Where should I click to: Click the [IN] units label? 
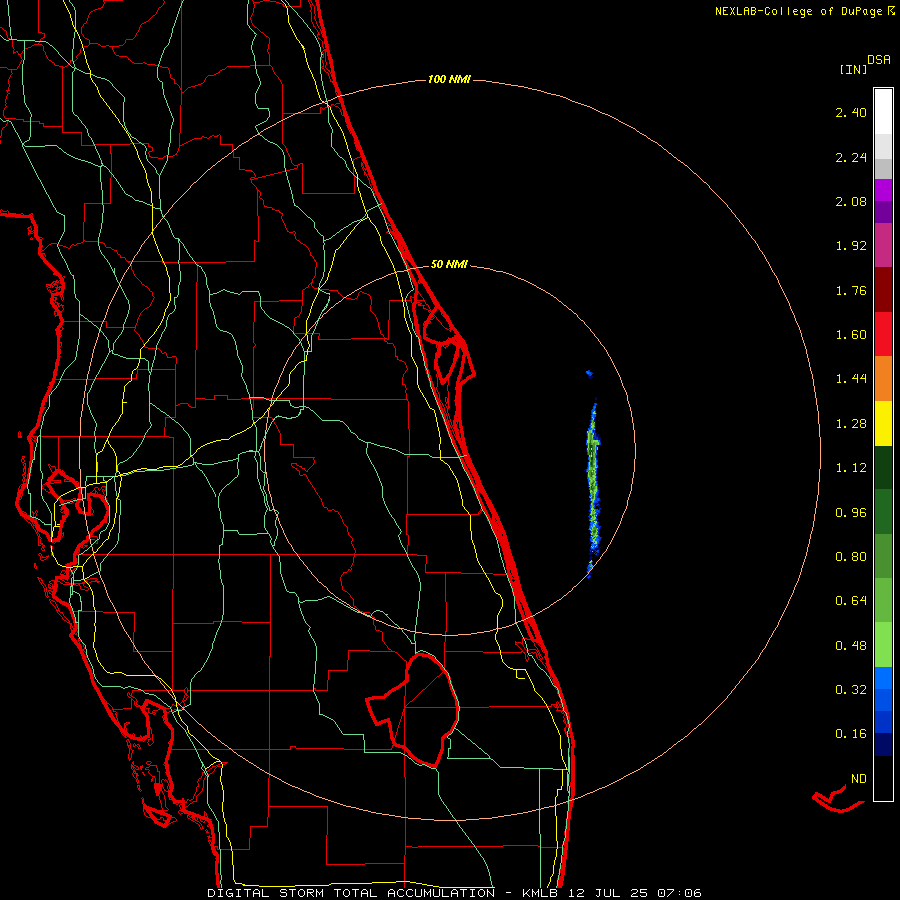pyautogui.click(x=853, y=69)
